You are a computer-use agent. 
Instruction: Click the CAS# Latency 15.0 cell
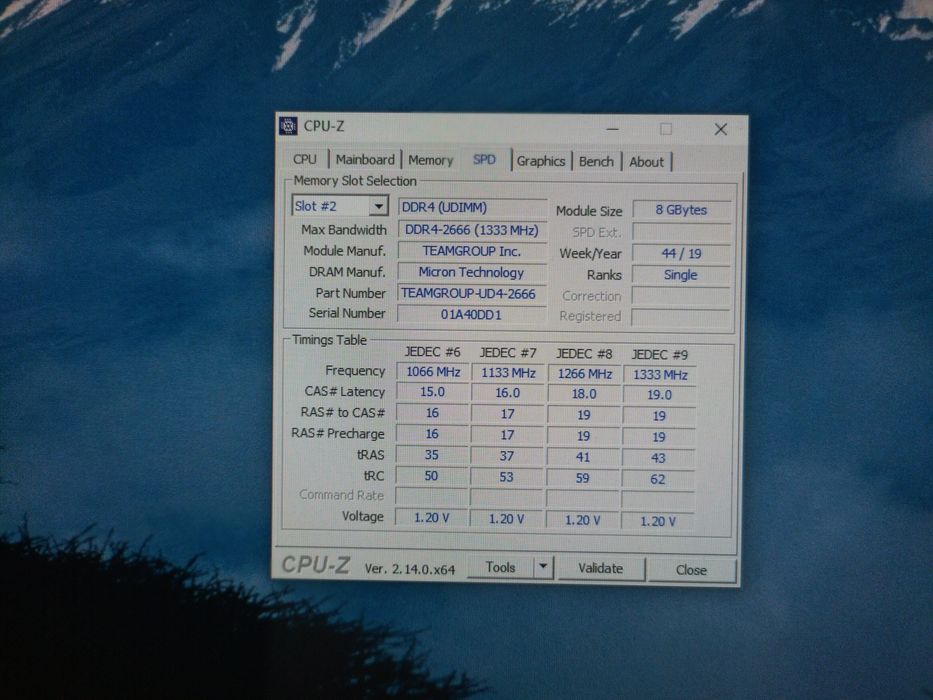coord(433,392)
